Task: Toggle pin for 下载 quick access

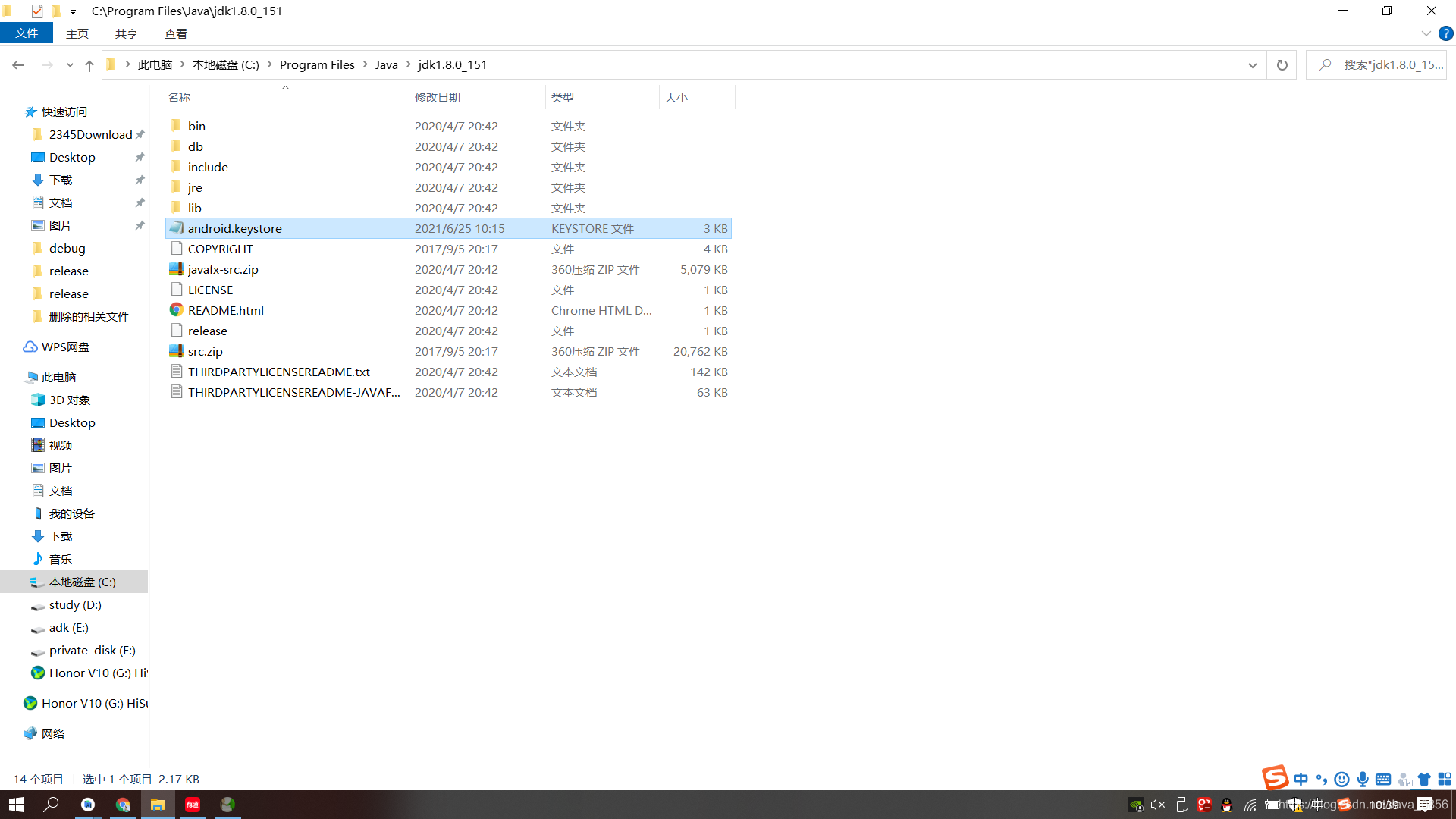Action: (139, 180)
